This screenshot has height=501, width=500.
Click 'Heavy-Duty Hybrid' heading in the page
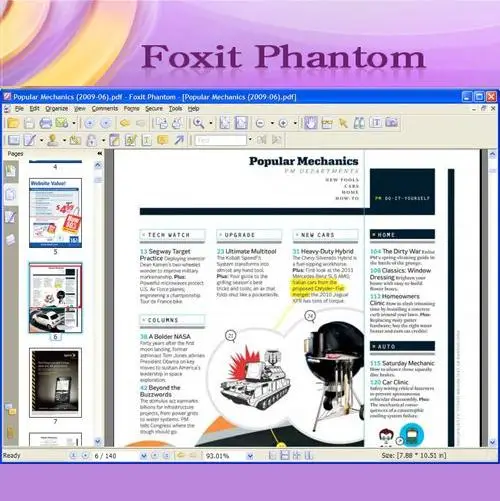(327, 251)
